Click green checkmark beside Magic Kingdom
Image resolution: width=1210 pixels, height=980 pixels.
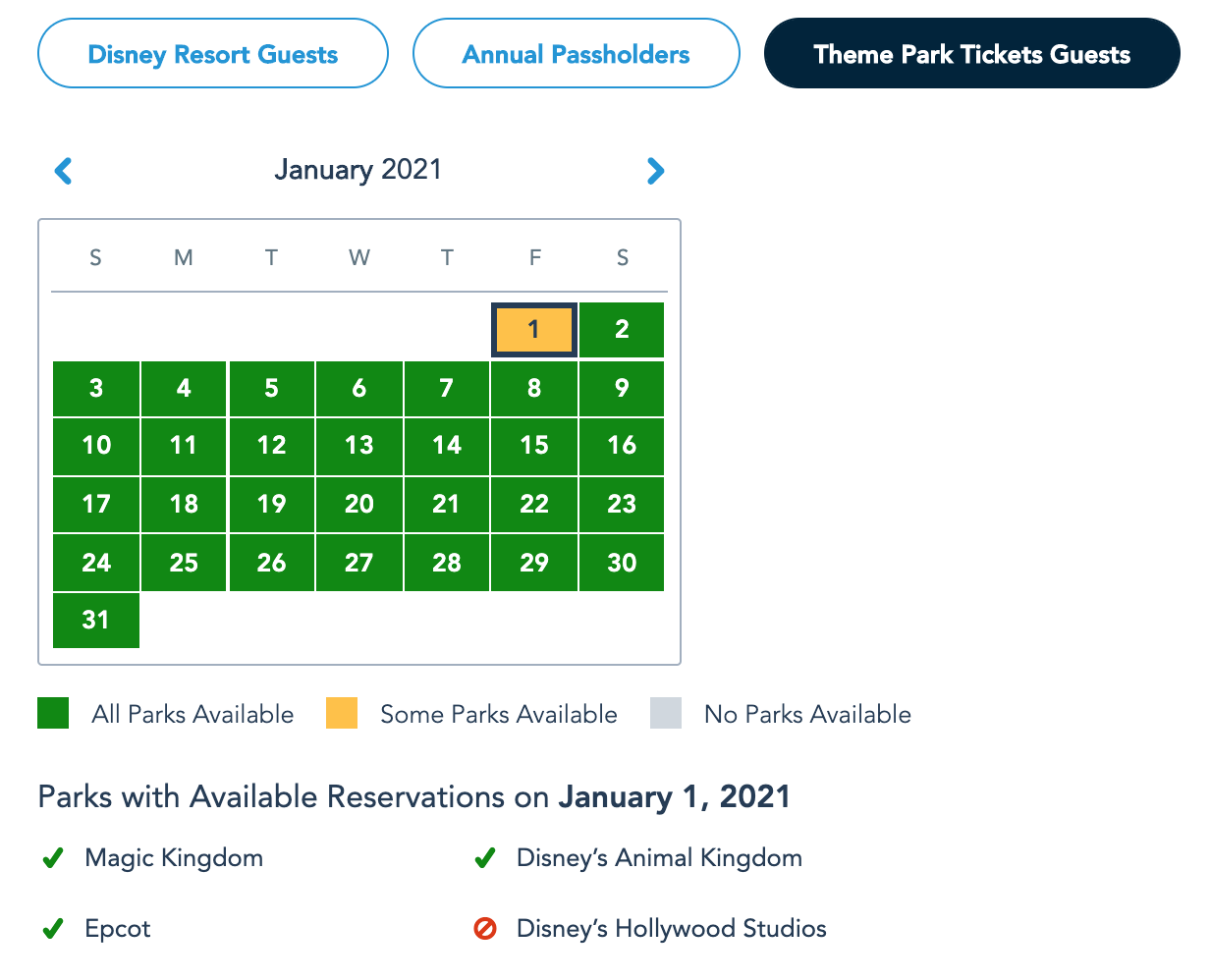coord(53,859)
